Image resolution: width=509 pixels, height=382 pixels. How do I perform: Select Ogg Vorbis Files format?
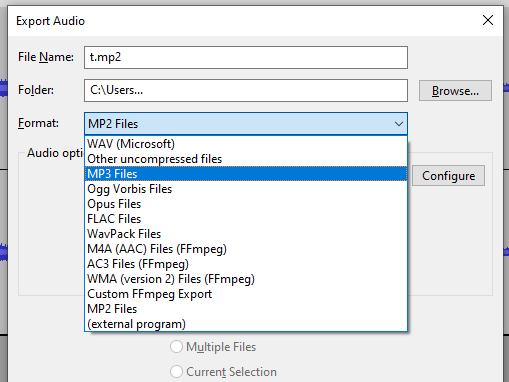[x=246, y=189]
